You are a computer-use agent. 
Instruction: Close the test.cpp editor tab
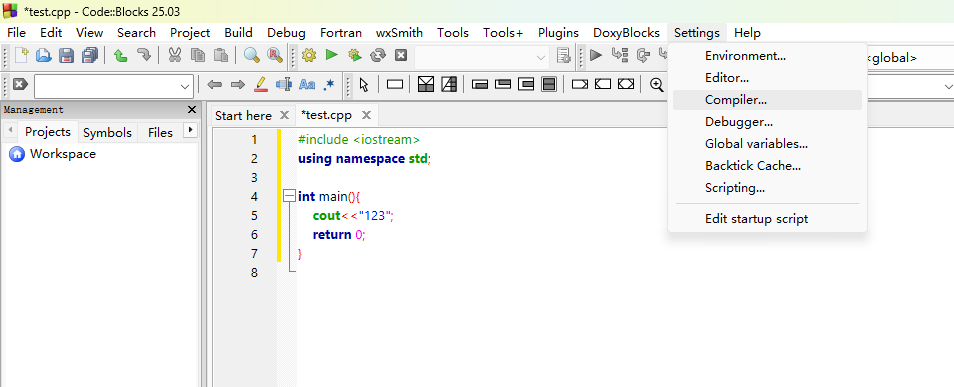(366, 115)
